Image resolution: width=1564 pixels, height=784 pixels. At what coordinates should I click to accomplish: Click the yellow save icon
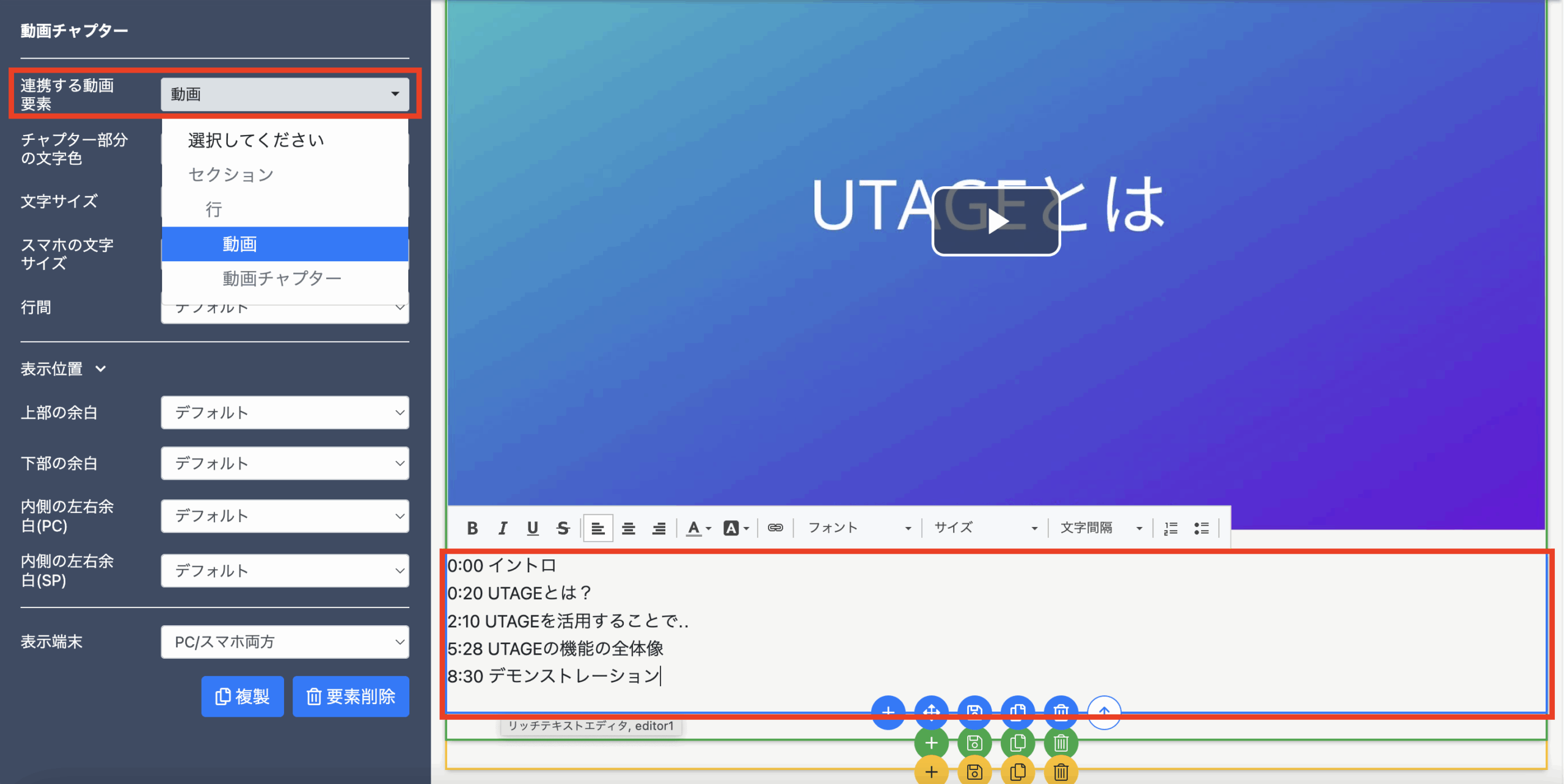coord(974,772)
